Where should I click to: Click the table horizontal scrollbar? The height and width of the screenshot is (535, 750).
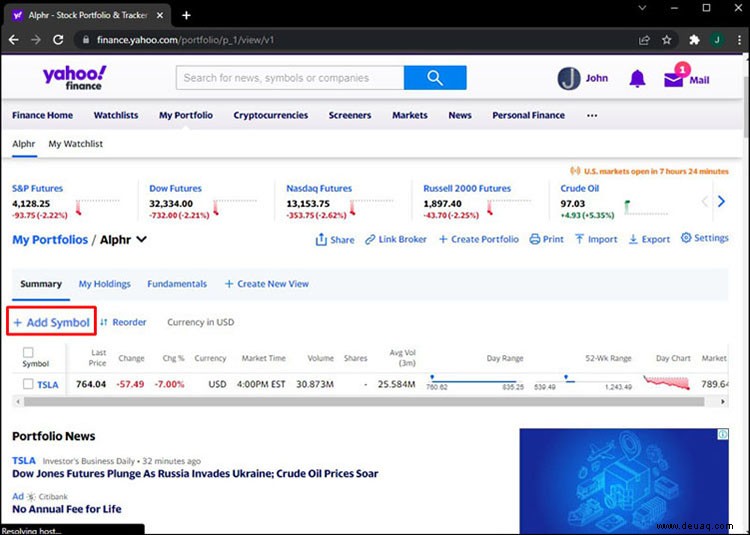(x=364, y=402)
